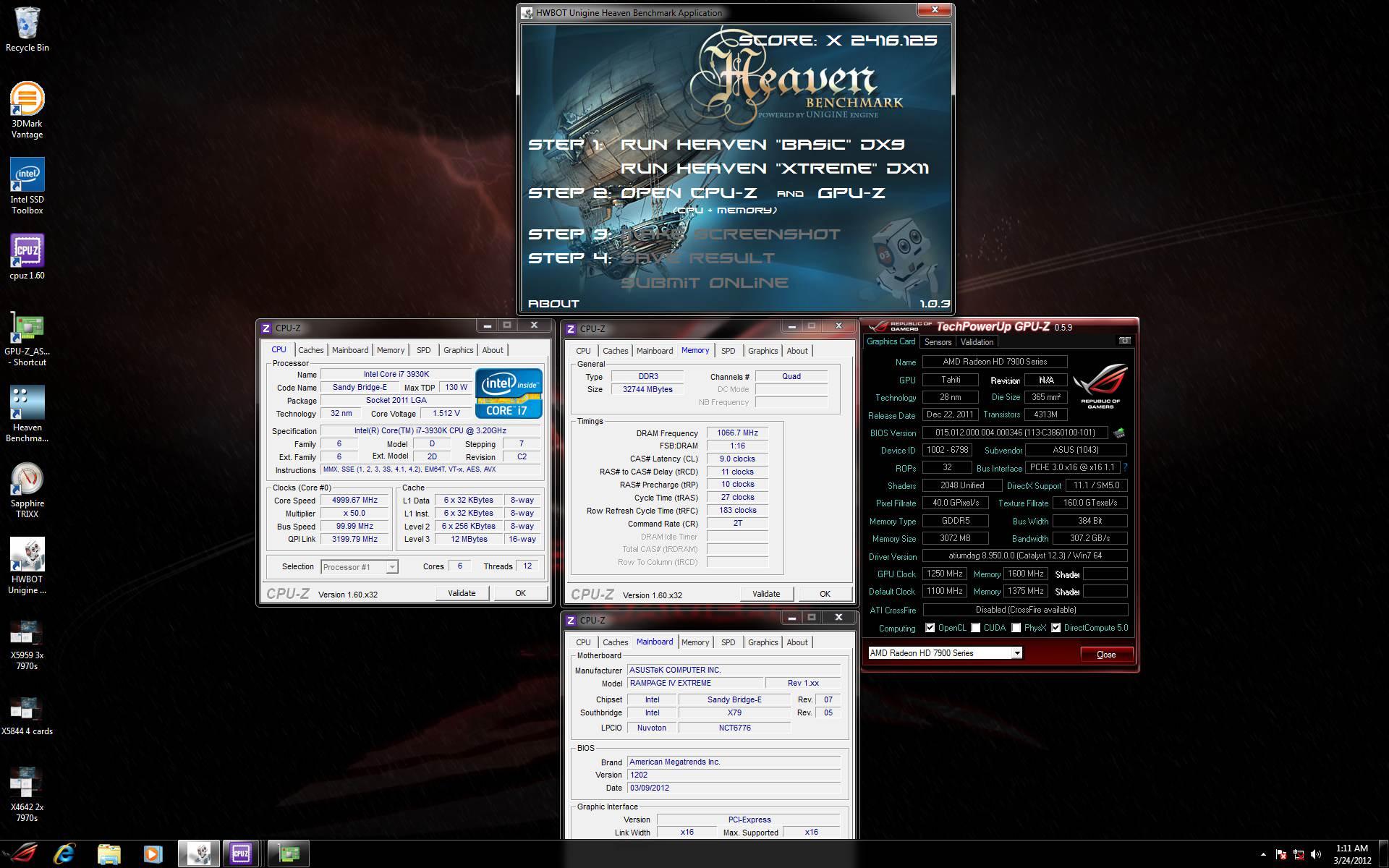
Task: Open Windows Explorer folder on taskbar
Action: tap(109, 854)
